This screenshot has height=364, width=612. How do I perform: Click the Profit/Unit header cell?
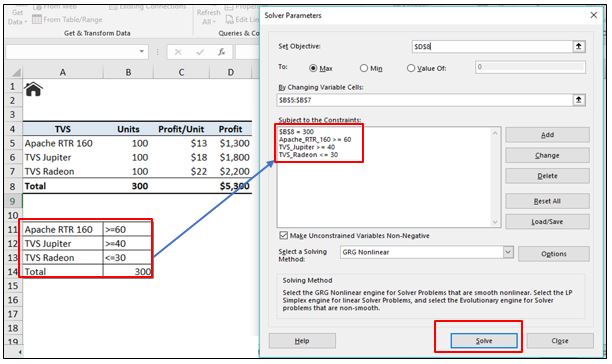point(181,129)
